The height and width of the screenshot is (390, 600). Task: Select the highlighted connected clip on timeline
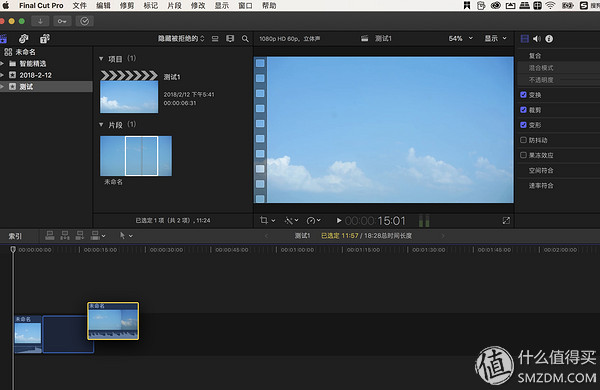pyautogui.click(x=113, y=321)
